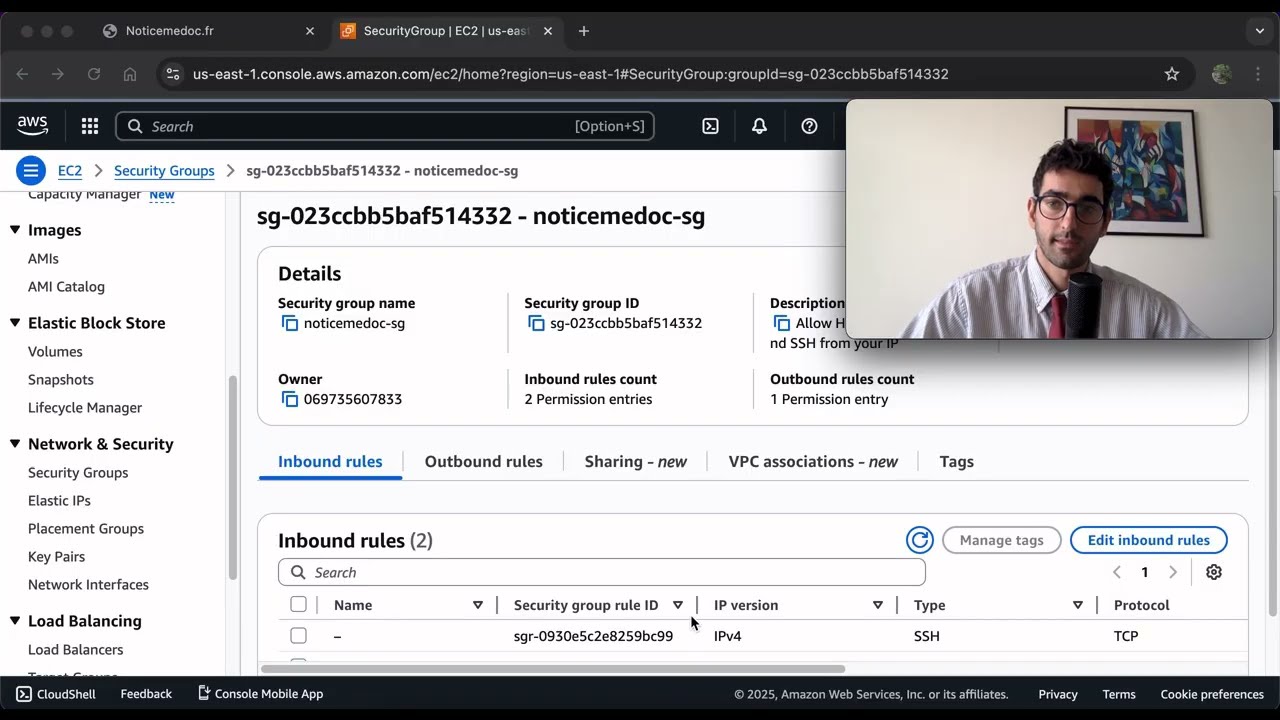The width and height of the screenshot is (1280, 720).
Task: Close the Noticemedoc.fr tab
Action: 310,31
